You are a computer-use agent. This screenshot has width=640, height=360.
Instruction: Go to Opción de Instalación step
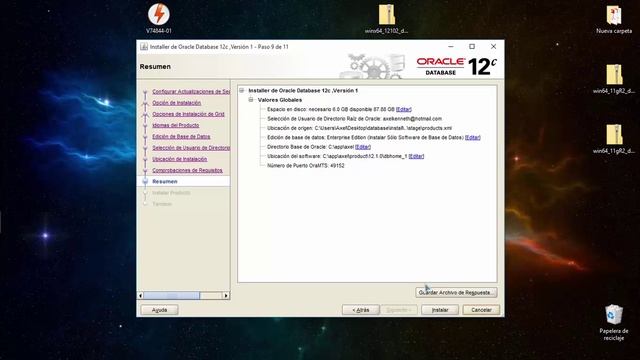coord(177,103)
